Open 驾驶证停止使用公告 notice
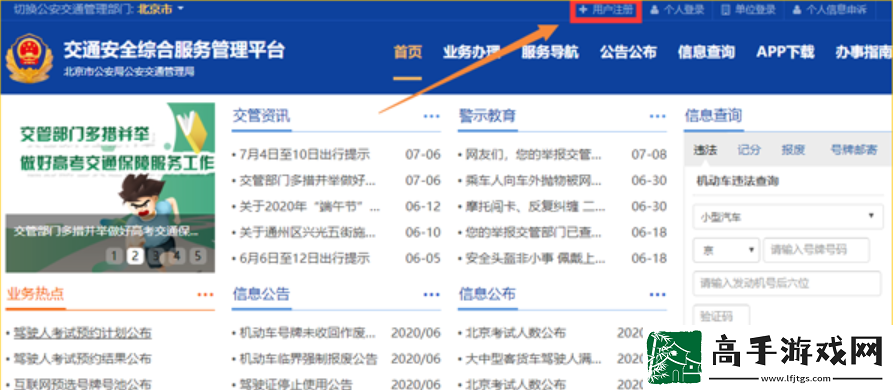 (296, 384)
